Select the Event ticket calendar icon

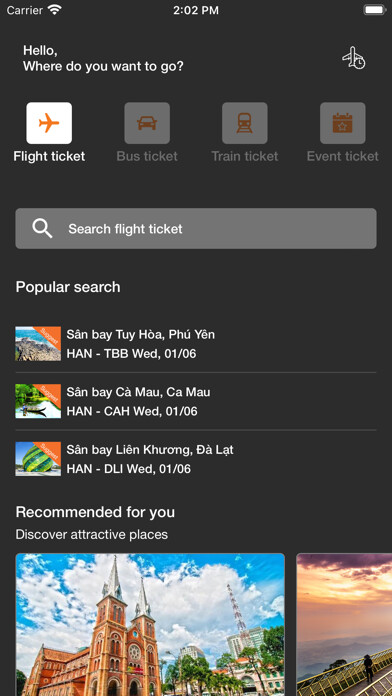coord(343,123)
